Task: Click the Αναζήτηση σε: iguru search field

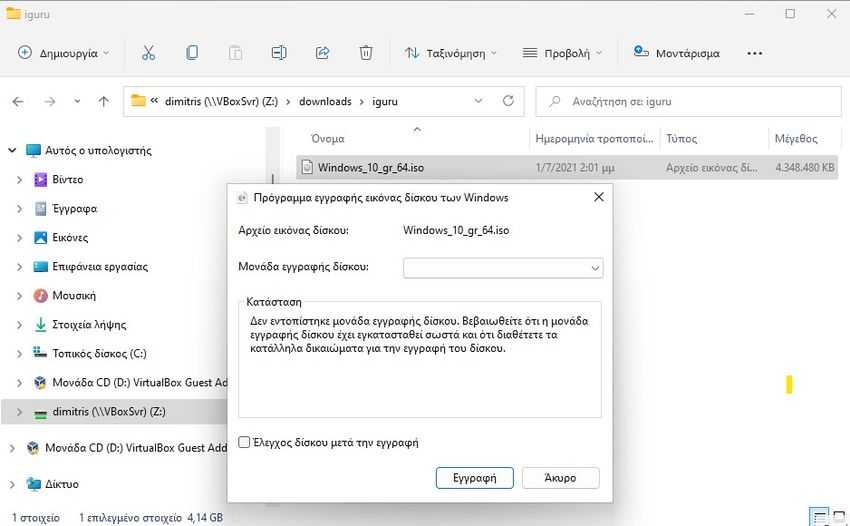Action: click(688, 101)
